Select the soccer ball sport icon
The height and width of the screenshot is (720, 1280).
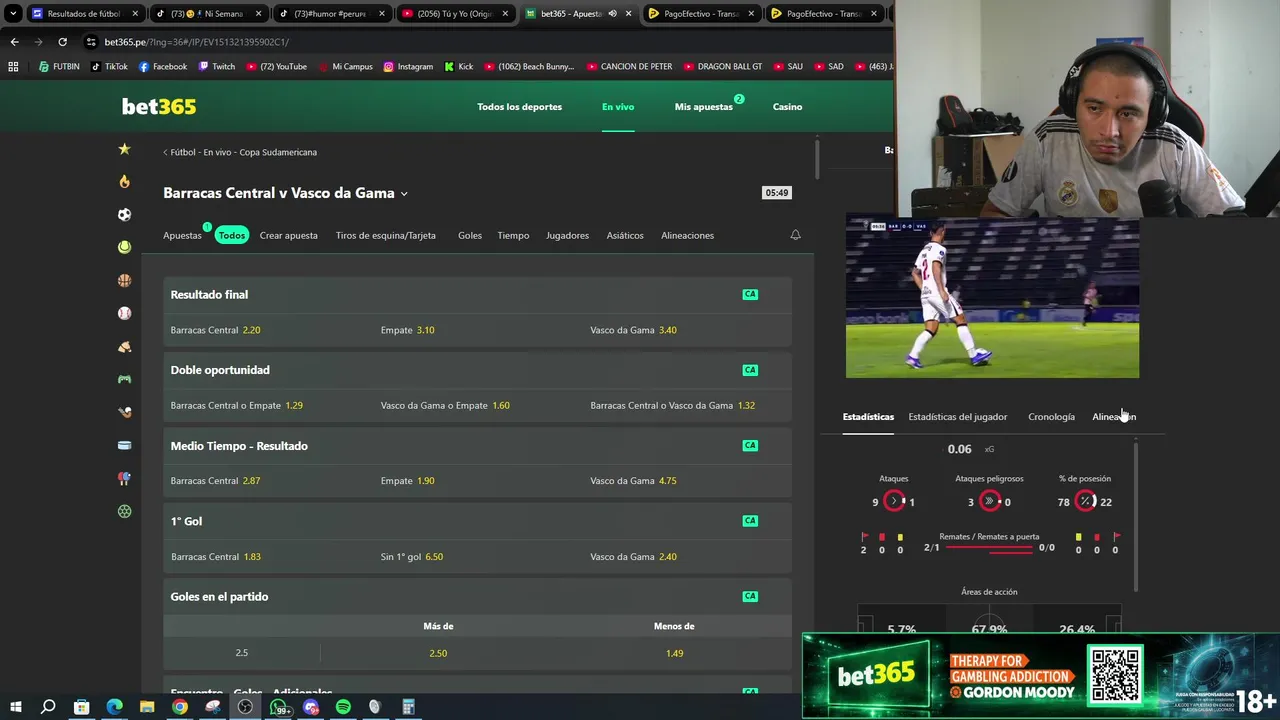click(x=124, y=214)
